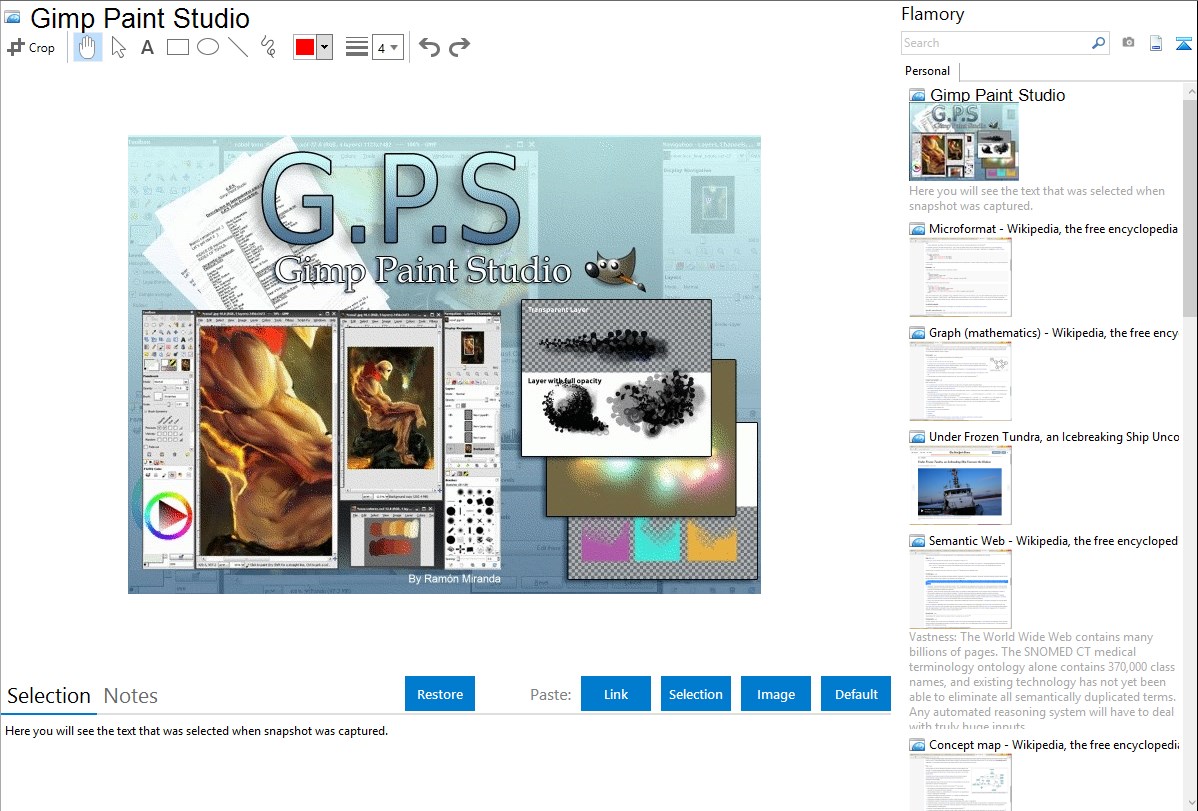Click the document page icon beside the camera

(x=1156, y=43)
